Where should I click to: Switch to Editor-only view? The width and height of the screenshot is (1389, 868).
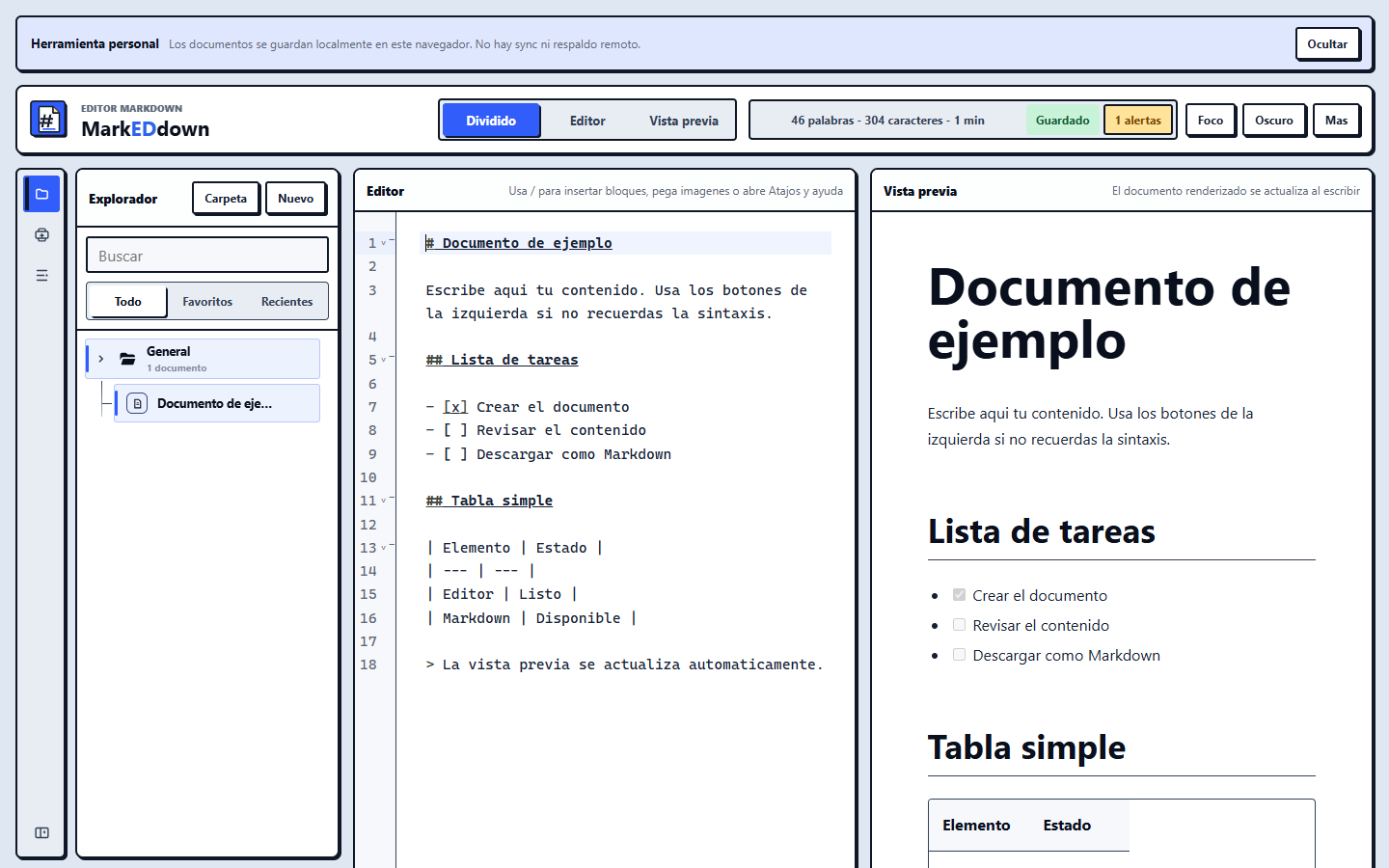[587, 121]
